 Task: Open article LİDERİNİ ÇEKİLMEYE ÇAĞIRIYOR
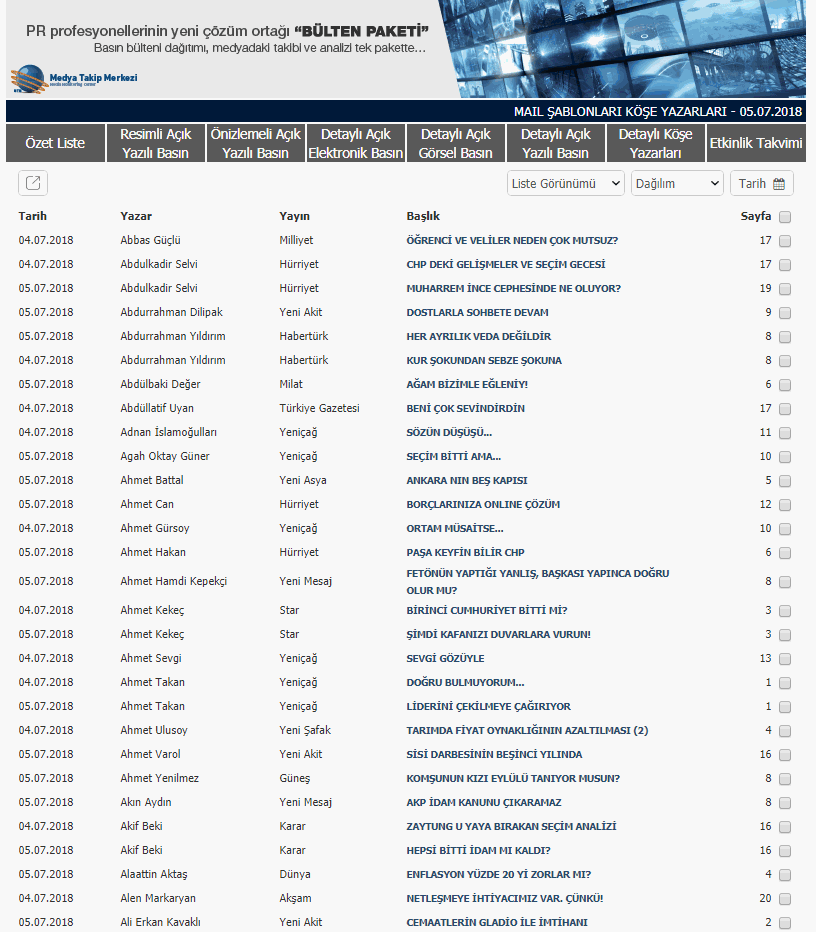coord(489,706)
